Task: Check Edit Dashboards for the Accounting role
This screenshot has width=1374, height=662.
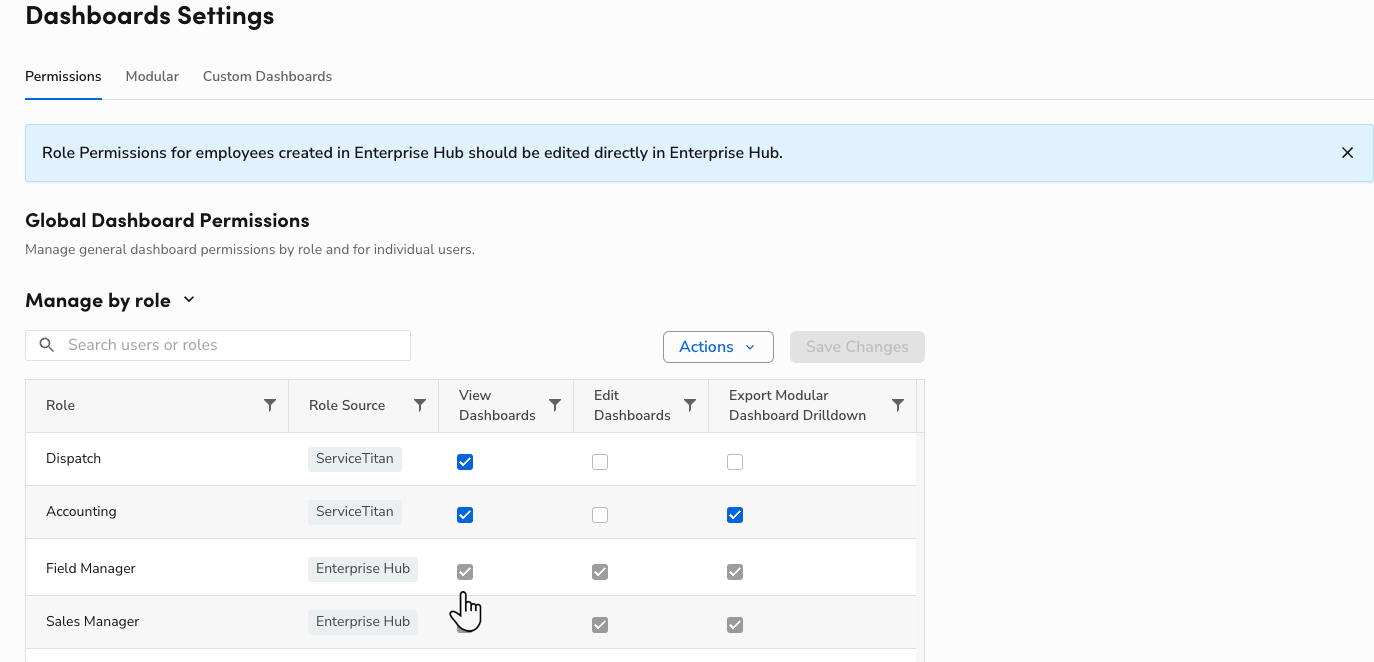Action: coord(600,514)
